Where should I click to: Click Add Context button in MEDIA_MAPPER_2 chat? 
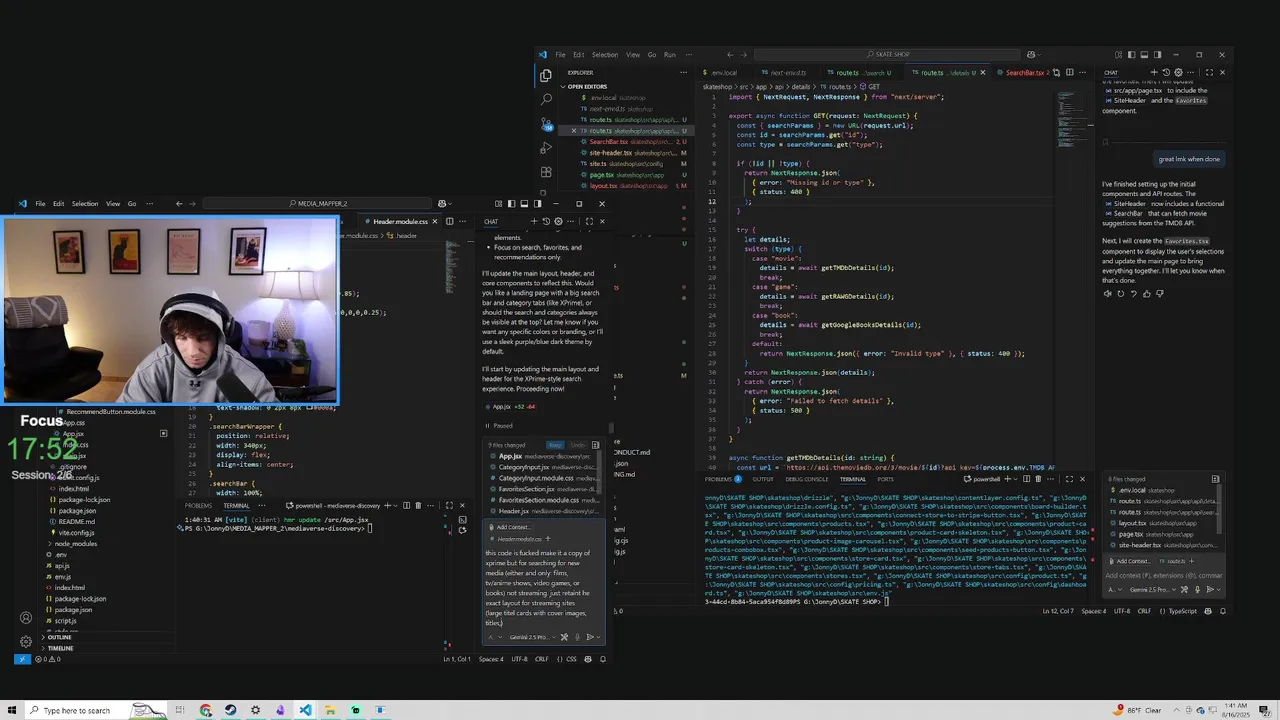pyautogui.click(x=510, y=527)
